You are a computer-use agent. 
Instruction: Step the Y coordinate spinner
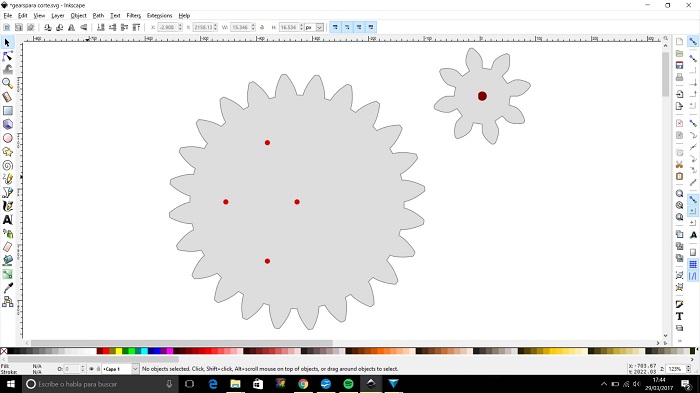(x=215, y=27)
